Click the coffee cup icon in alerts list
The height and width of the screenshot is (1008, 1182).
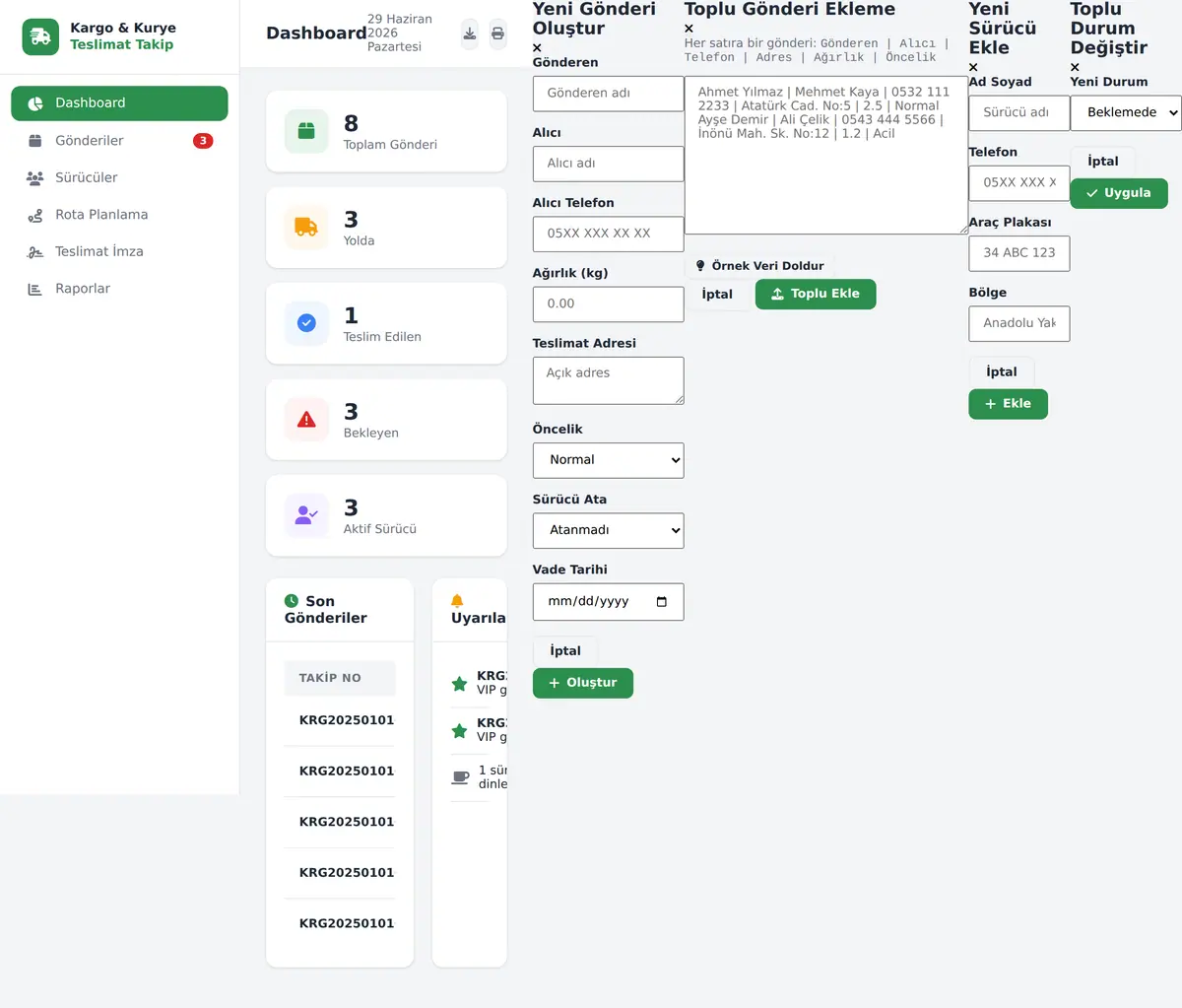point(460,776)
